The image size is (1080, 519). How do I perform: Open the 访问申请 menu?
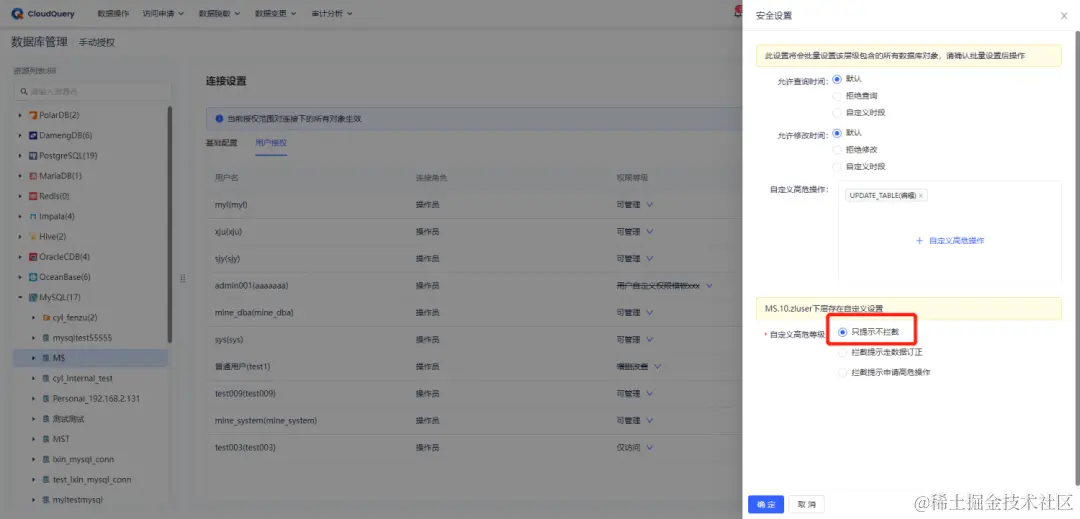coord(163,14)
